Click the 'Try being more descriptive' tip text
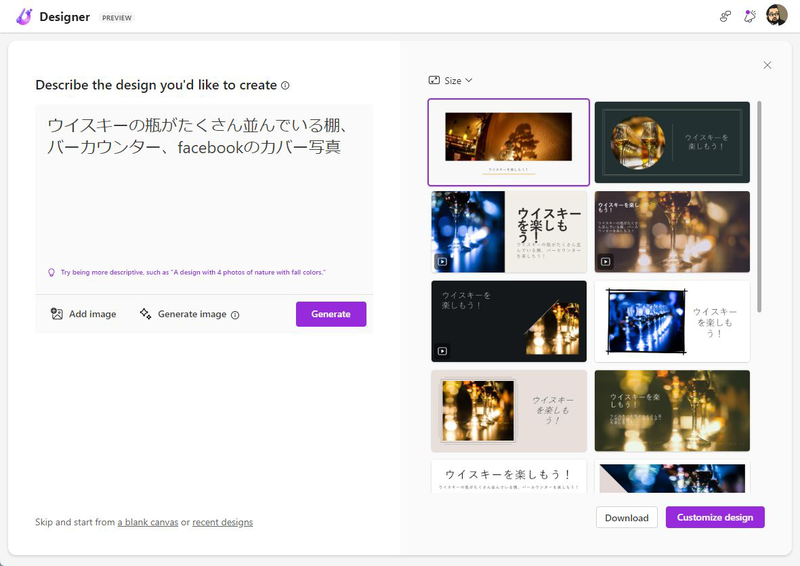 [x=193, y=273]
